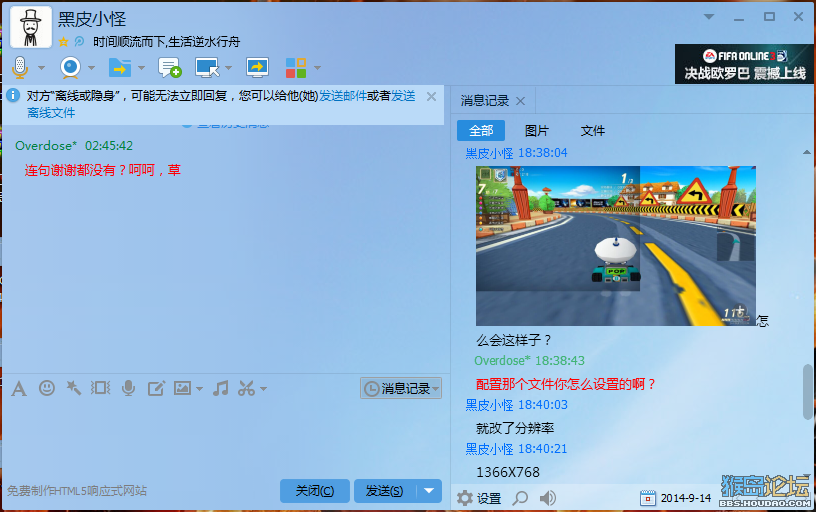Viewport: 816px width, 512px height.
Task: Click the 免费制作HTML5响应式网站 ad link
Action: [x=77, y=491]
